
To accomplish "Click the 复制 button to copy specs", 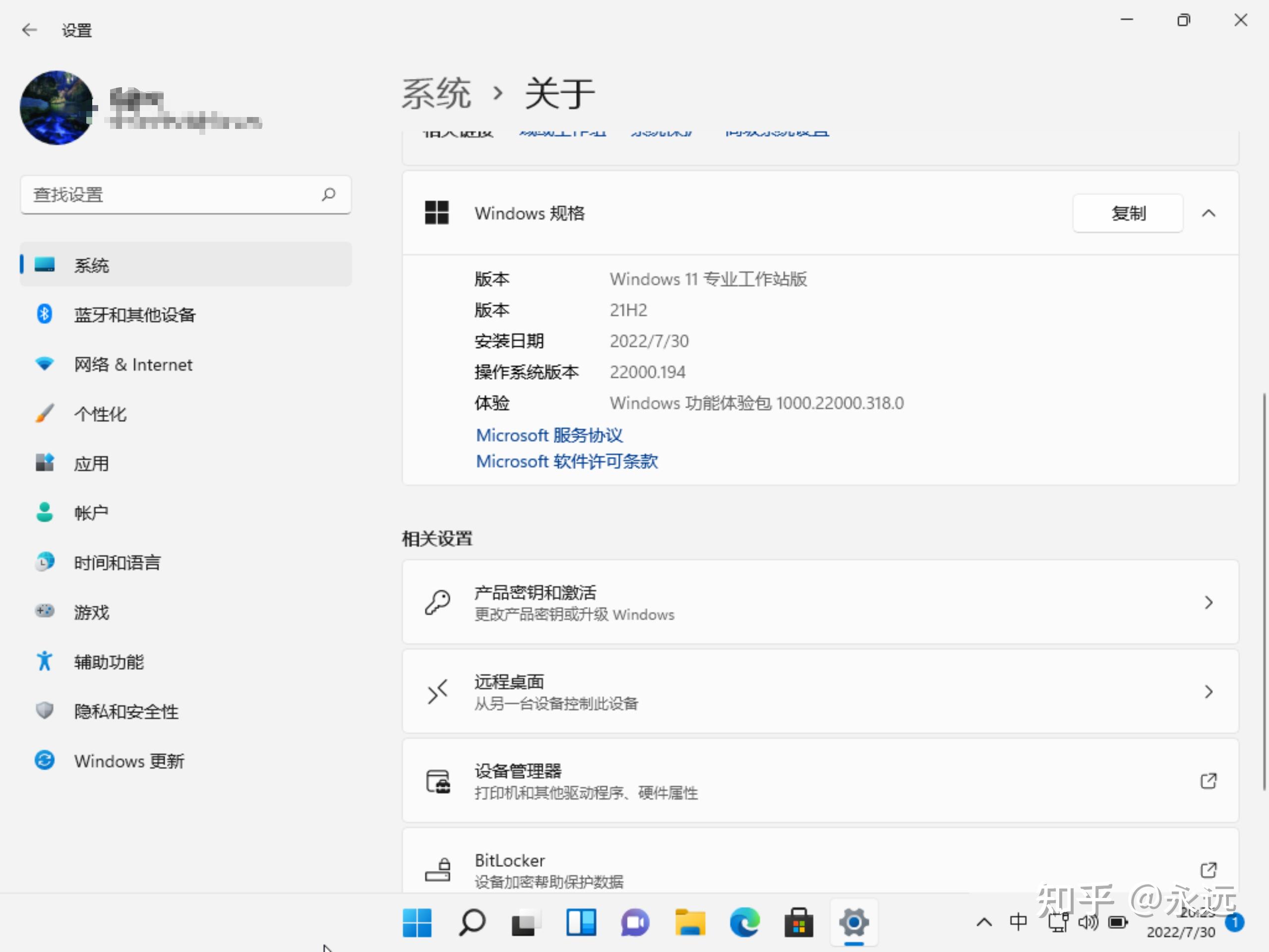I will pos(1127,213).
